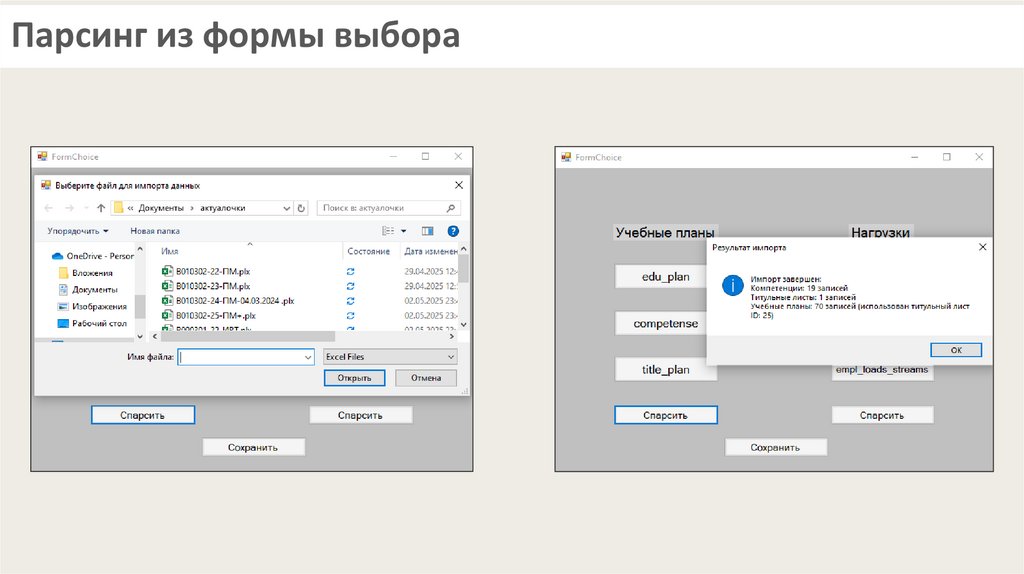Click the navigation tree scrollbar down arrow
Viewport: 1024px width, 574px height.
click(140, 336)
